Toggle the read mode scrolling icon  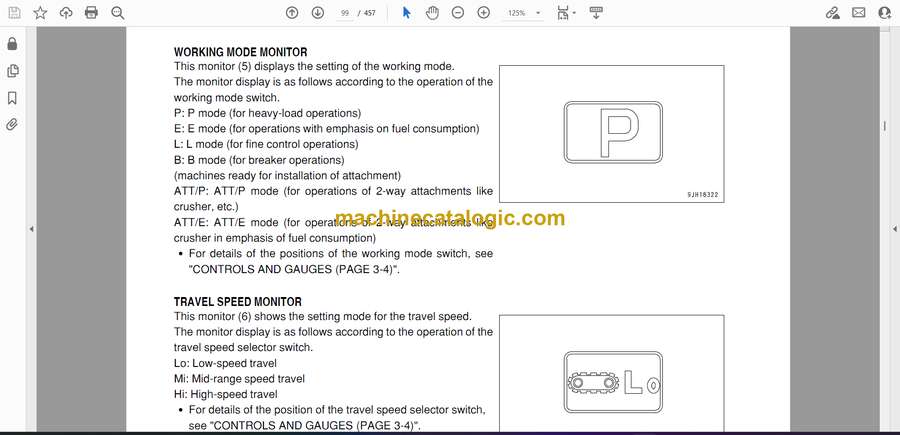[x=596, y=13]
